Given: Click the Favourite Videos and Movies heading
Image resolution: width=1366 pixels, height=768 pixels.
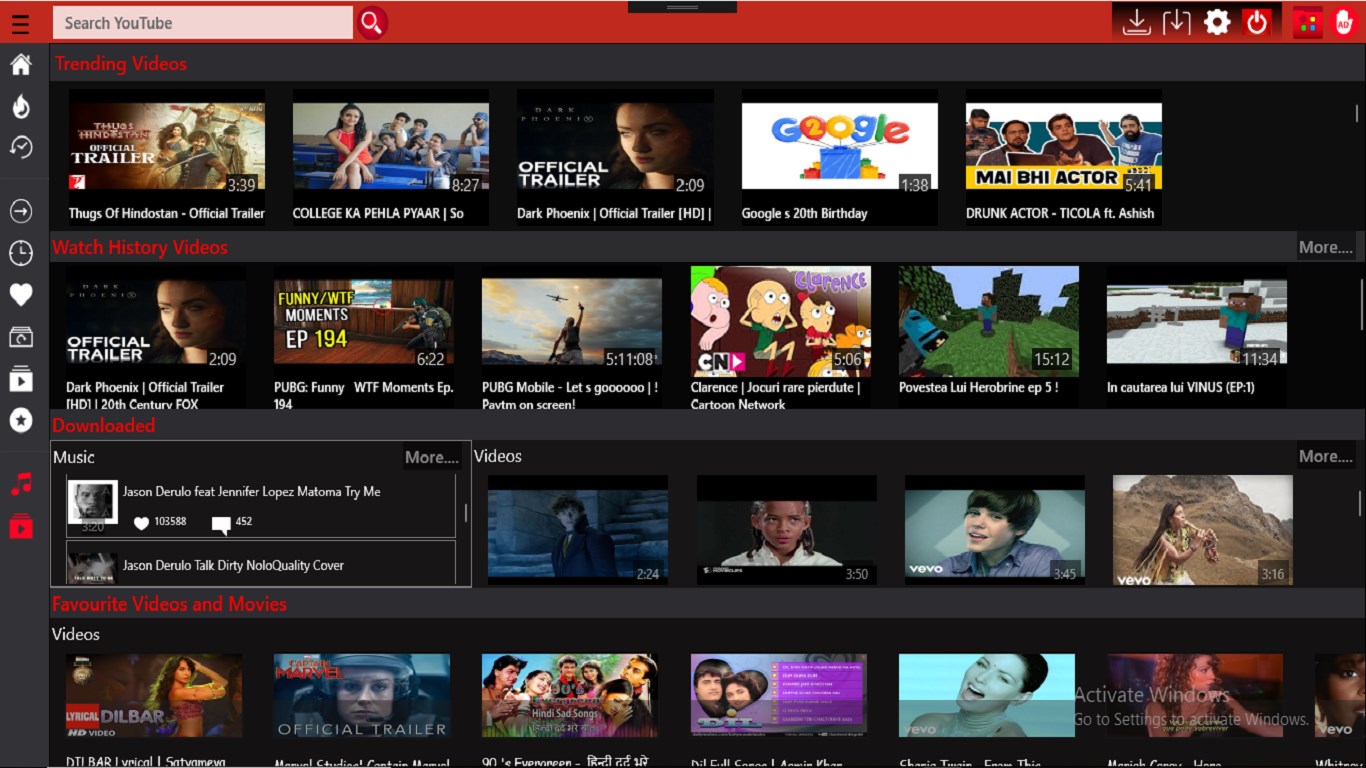Looking at the screenshot, I should click(x=169, y=604).
